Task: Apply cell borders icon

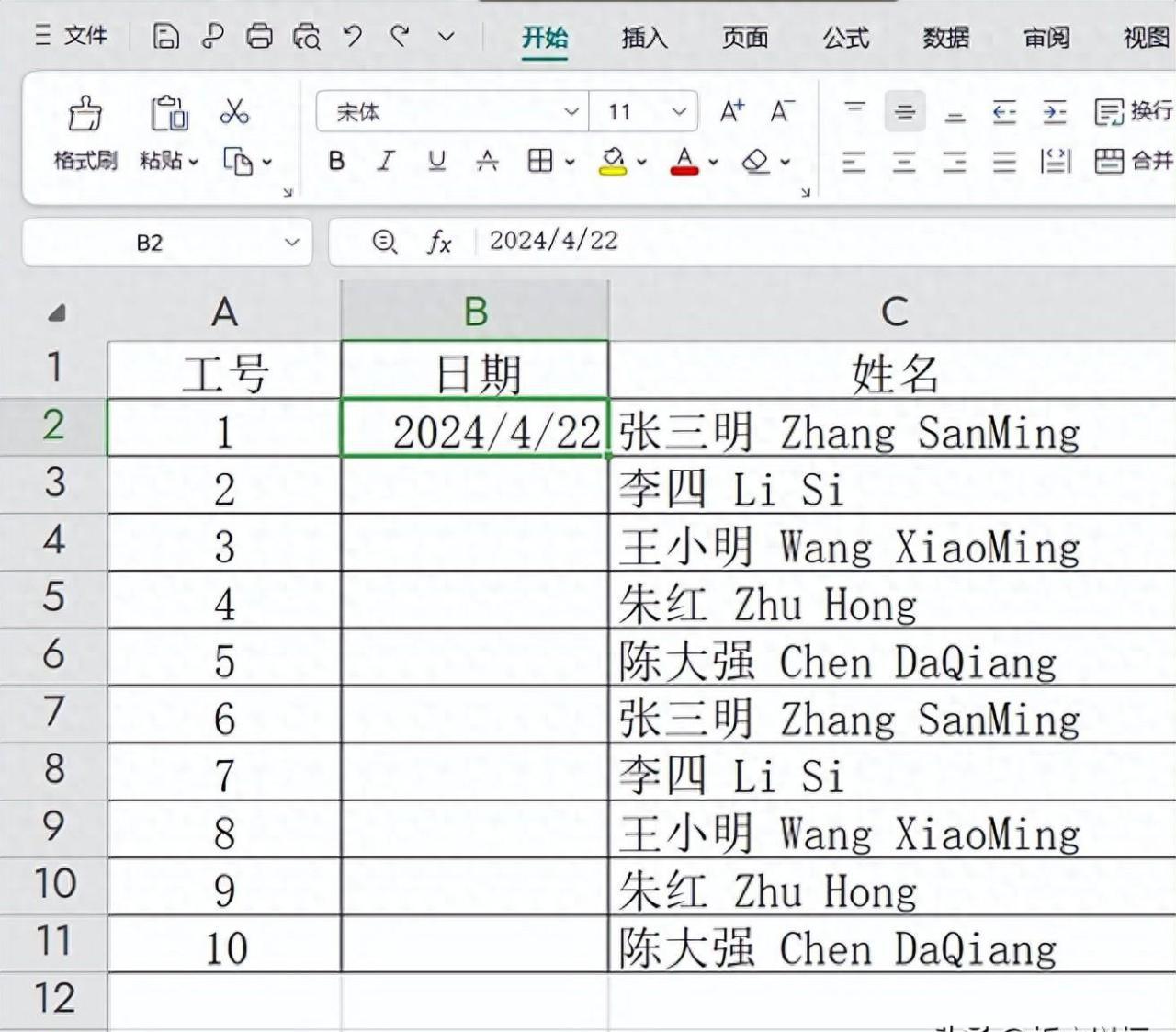Action: (x=540, y=161)
